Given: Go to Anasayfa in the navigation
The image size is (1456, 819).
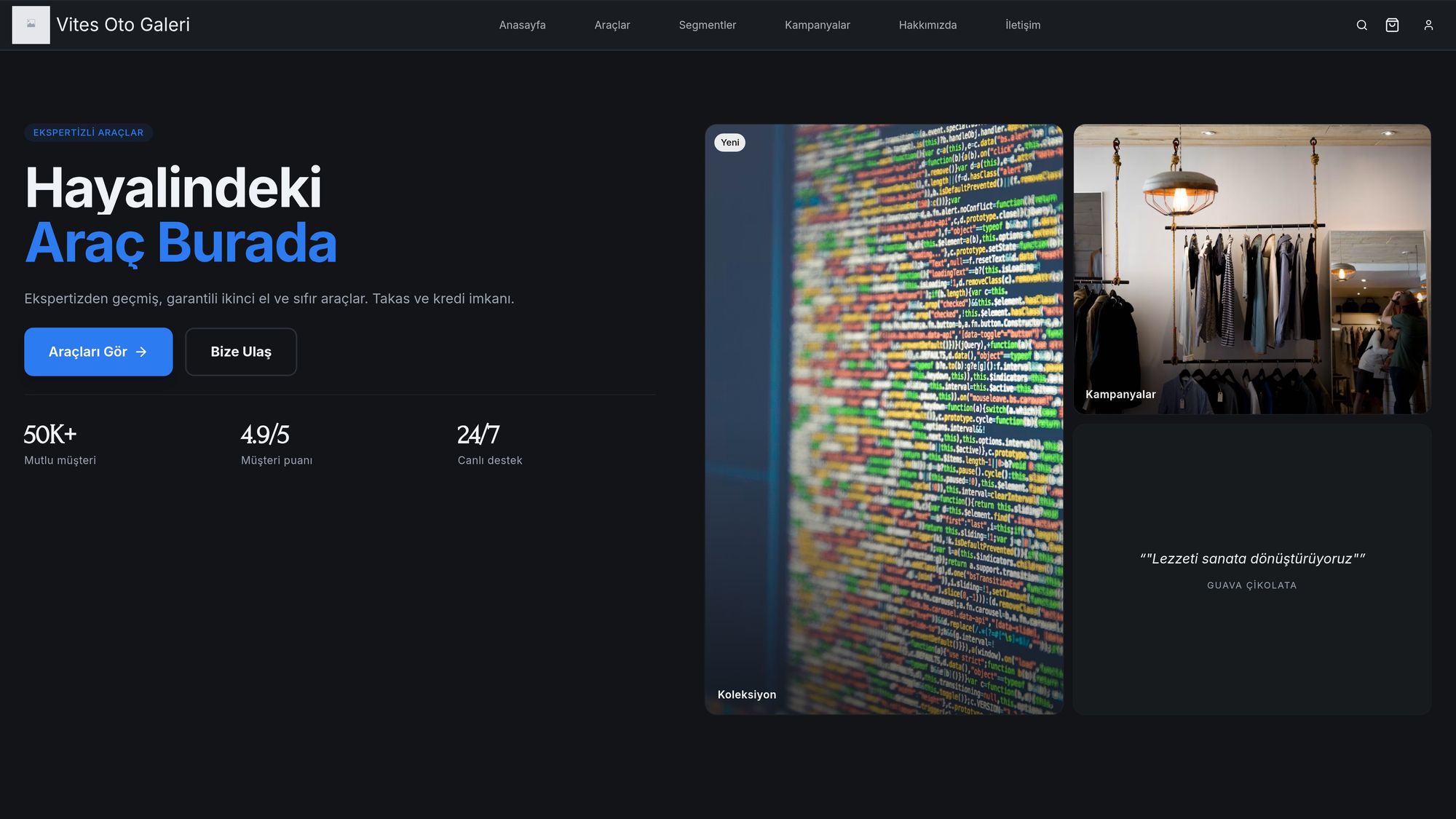Looking at the screenshot, I should [522, 25].
